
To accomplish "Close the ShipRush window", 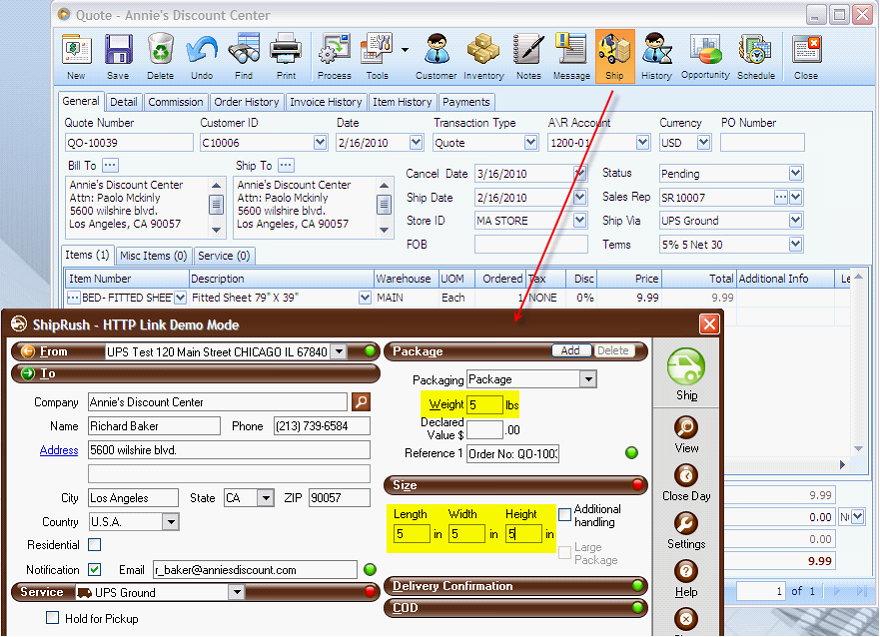I will coord(709,324).
